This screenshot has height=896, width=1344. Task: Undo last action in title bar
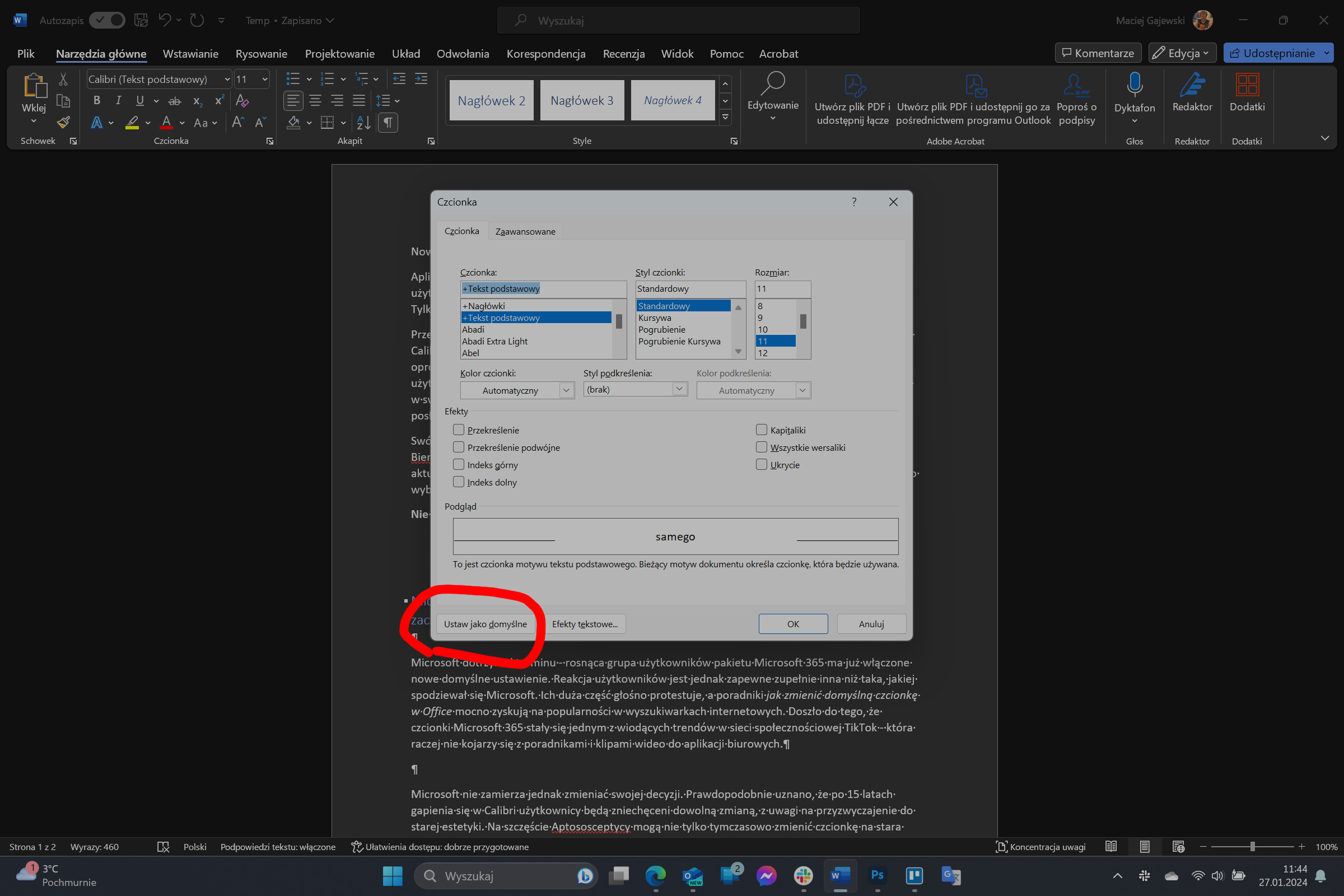165,20
